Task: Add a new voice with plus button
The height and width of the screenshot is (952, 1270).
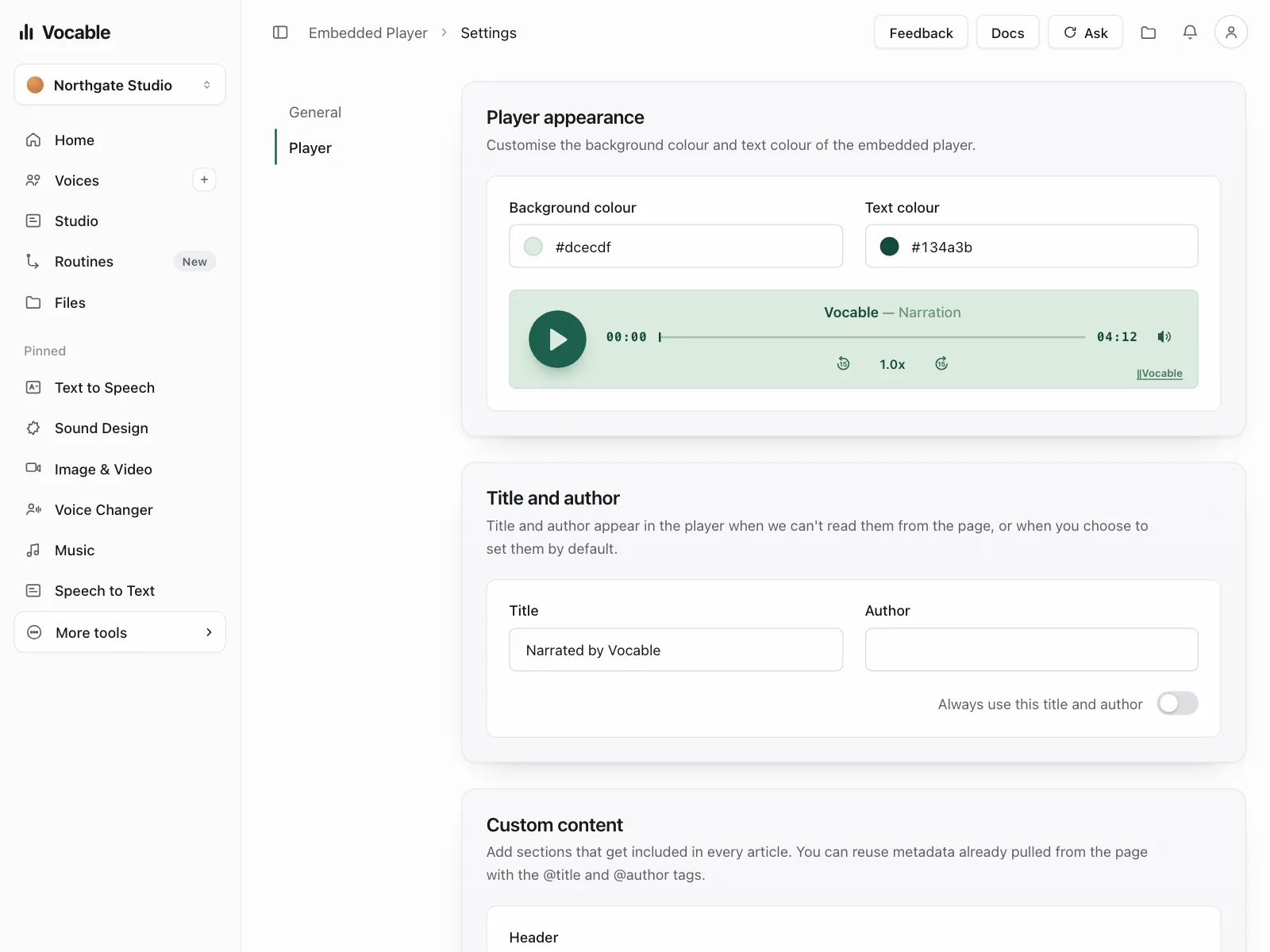Action: 204,180
